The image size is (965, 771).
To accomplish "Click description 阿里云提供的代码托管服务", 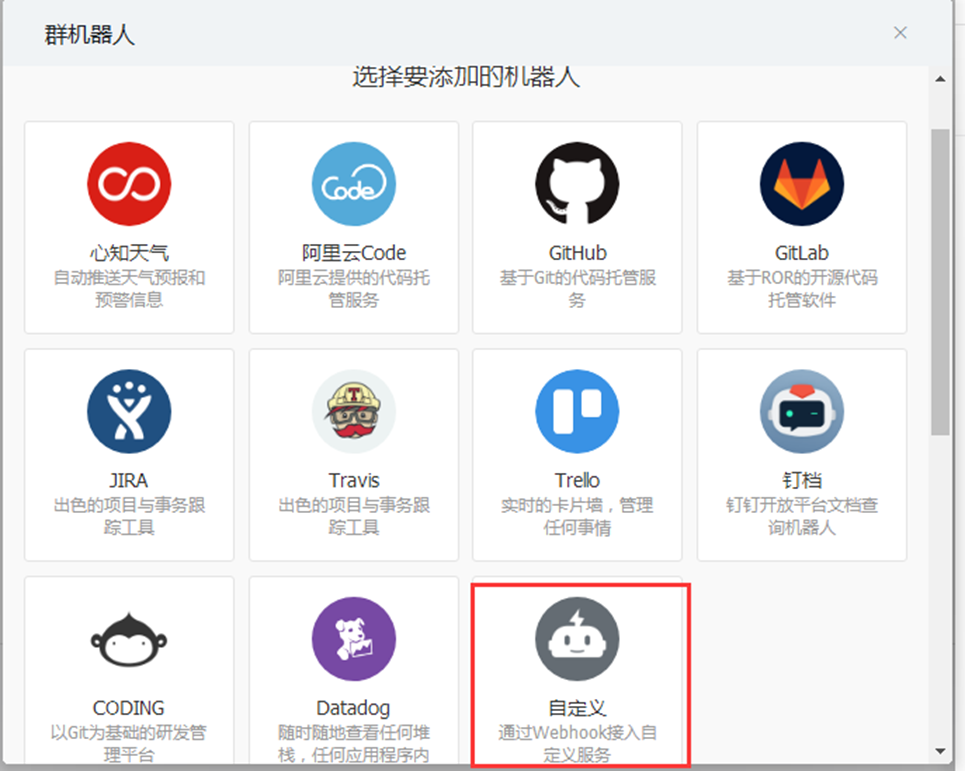I will [354, 289].
